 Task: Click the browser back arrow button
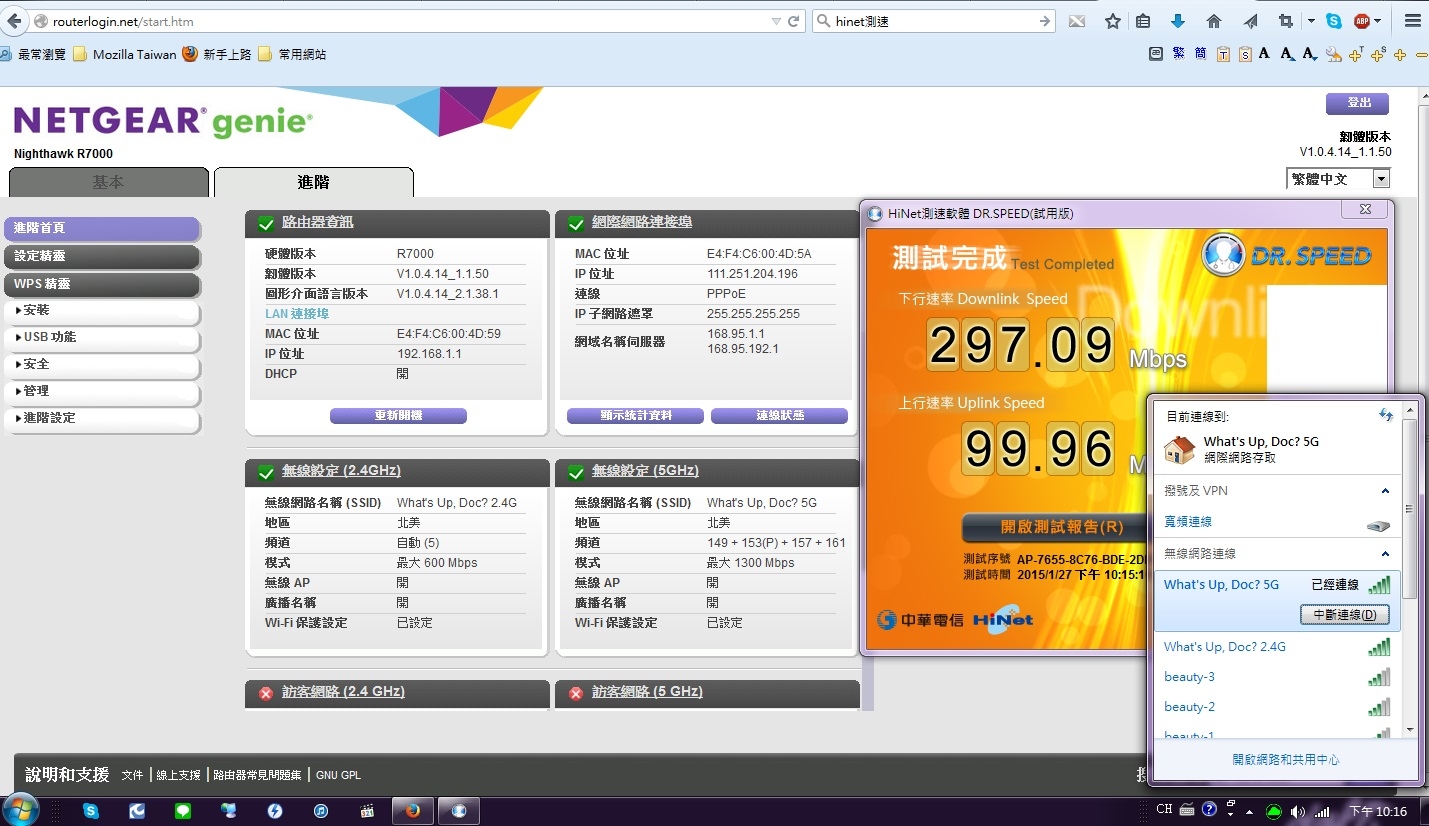click(14, 21)
